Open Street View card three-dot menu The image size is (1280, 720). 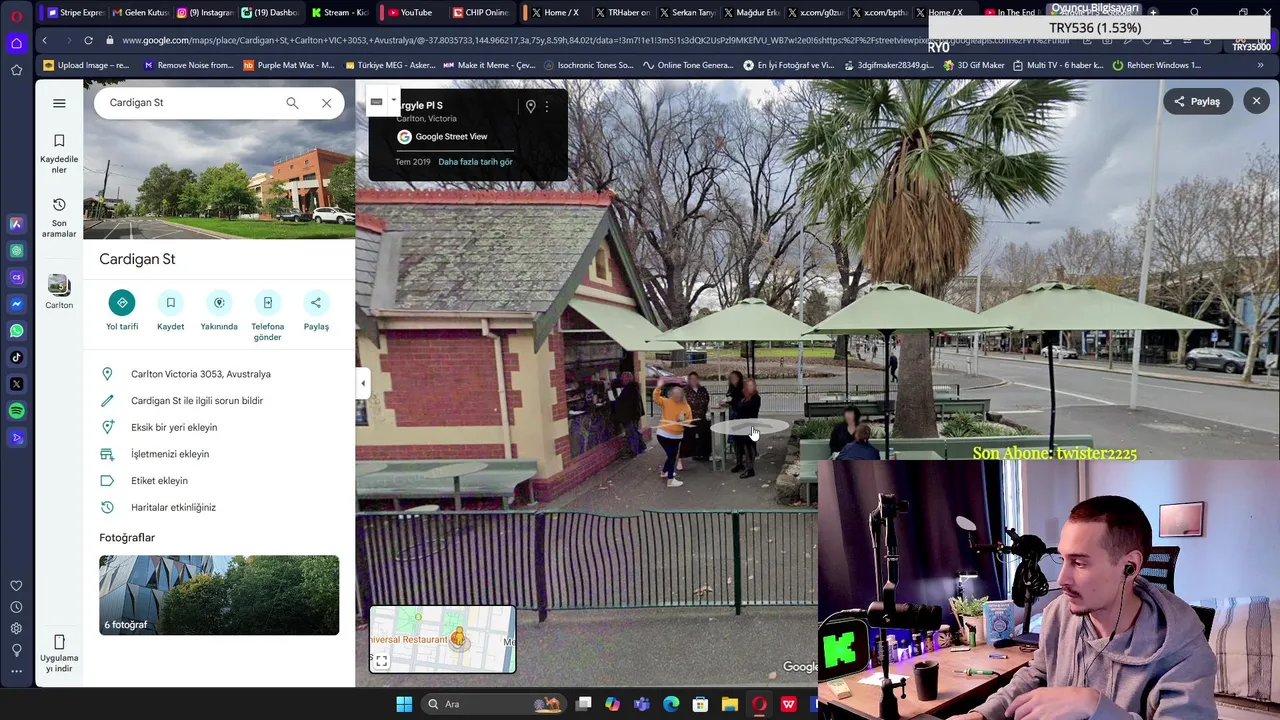(x=547, y=107)
